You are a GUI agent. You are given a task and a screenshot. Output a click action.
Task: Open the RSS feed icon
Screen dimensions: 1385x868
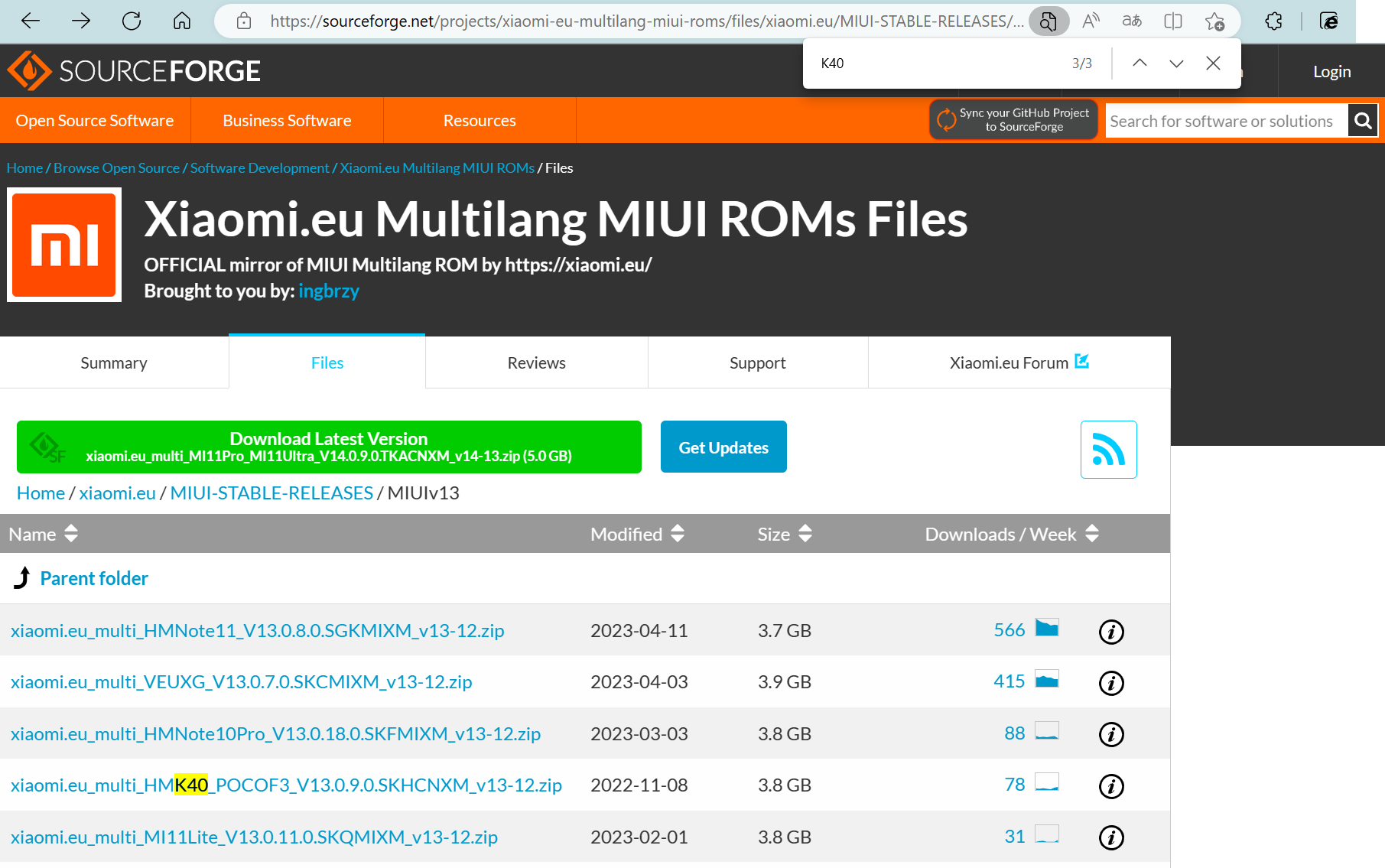[1109, 450]
